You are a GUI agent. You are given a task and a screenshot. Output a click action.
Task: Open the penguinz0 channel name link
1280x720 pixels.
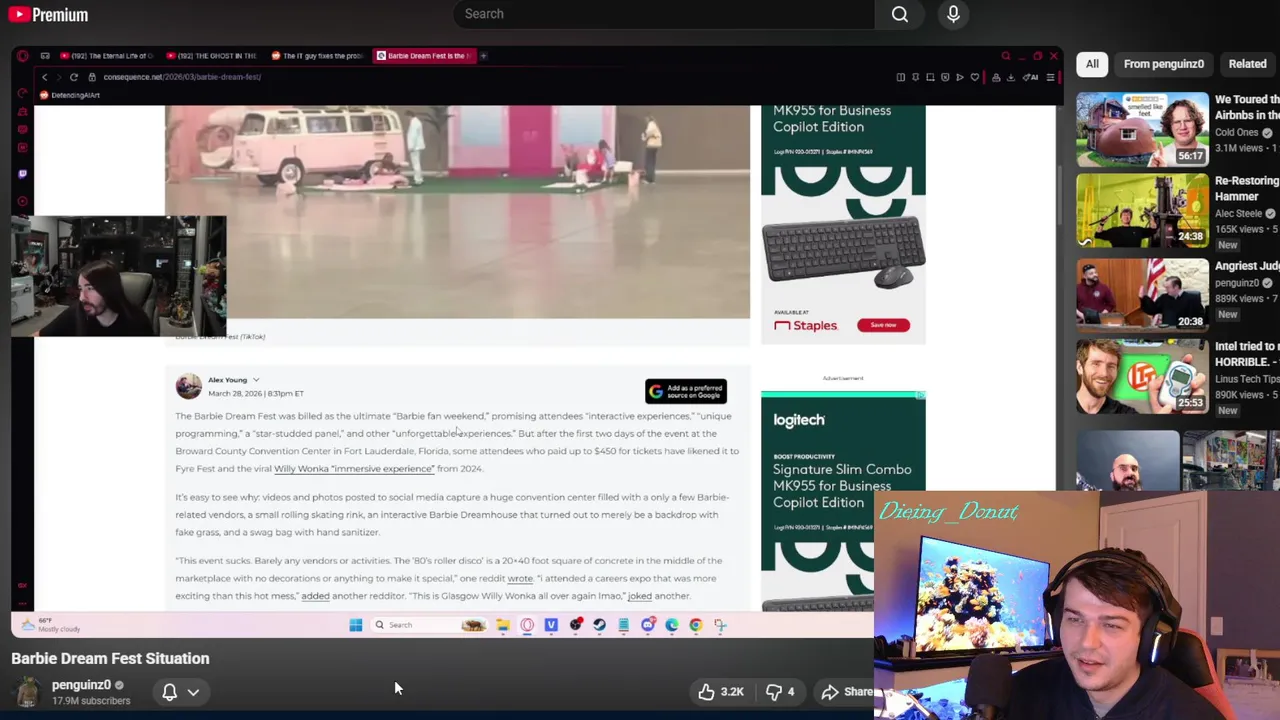click(x=81, y=685)
